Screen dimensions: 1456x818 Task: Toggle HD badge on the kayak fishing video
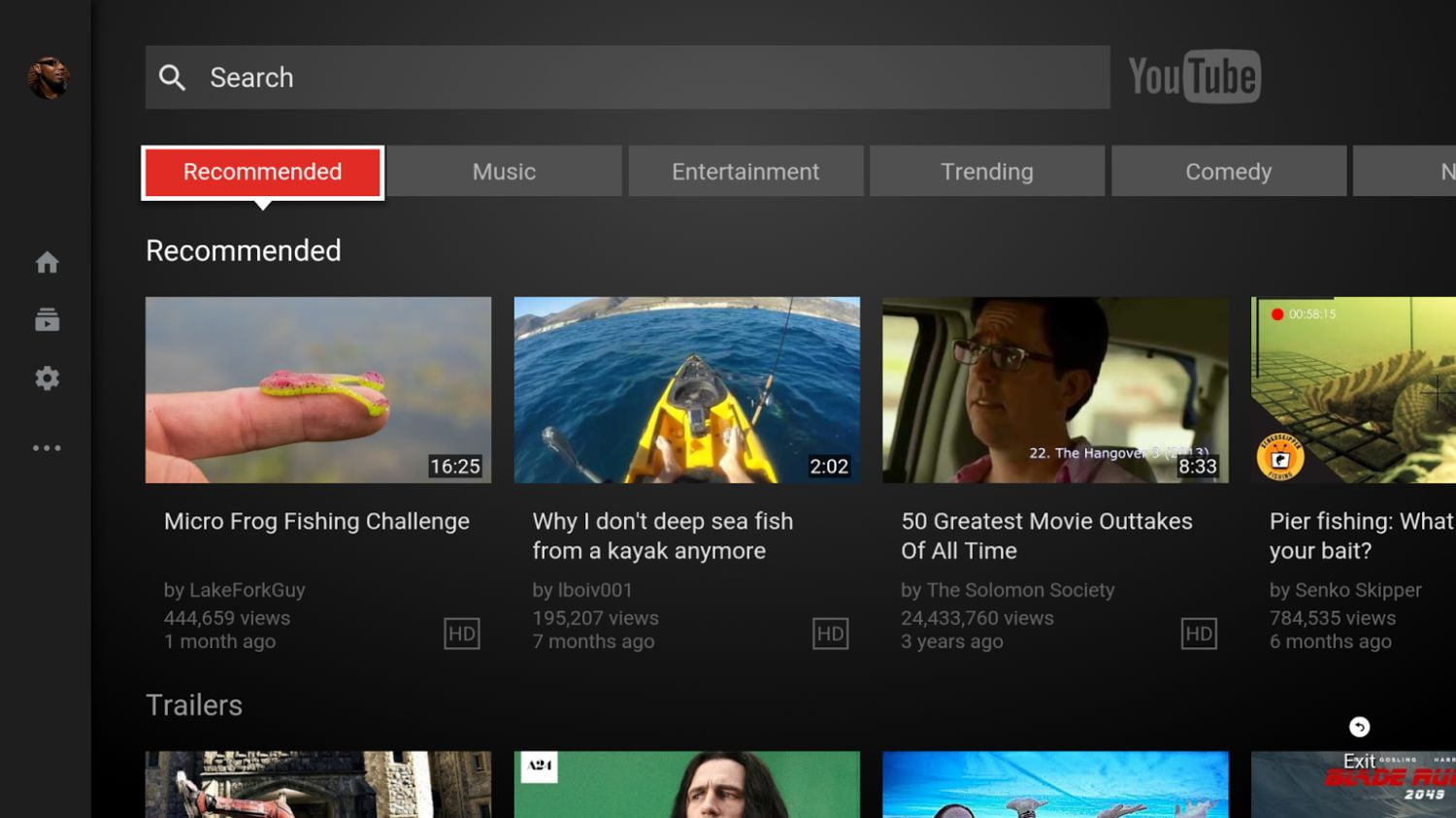831,634
